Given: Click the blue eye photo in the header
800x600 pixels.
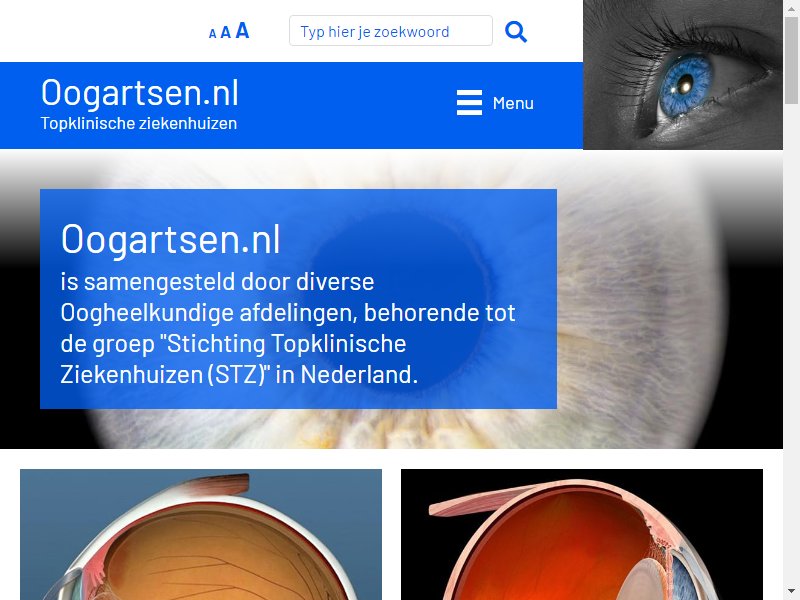Looking at the screenshot, I should (683, 74).
